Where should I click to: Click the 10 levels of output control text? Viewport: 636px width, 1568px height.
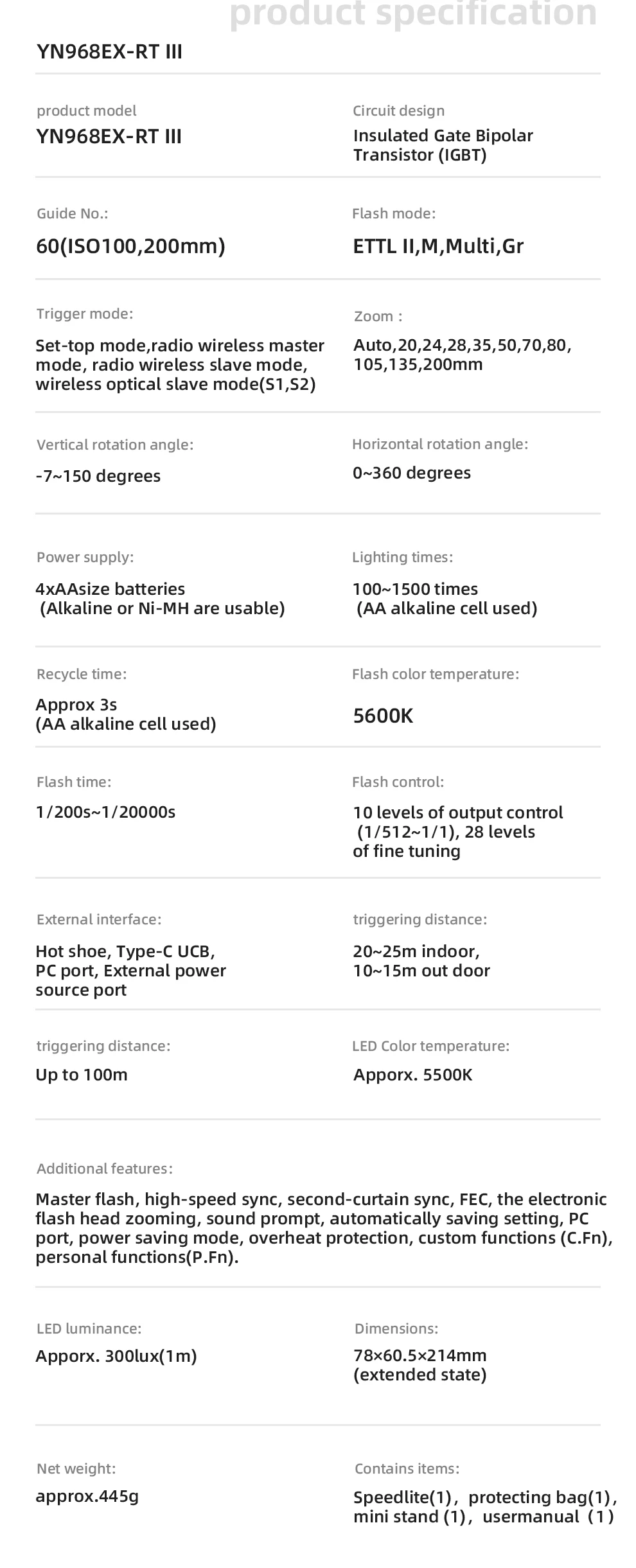coord(457,813)
